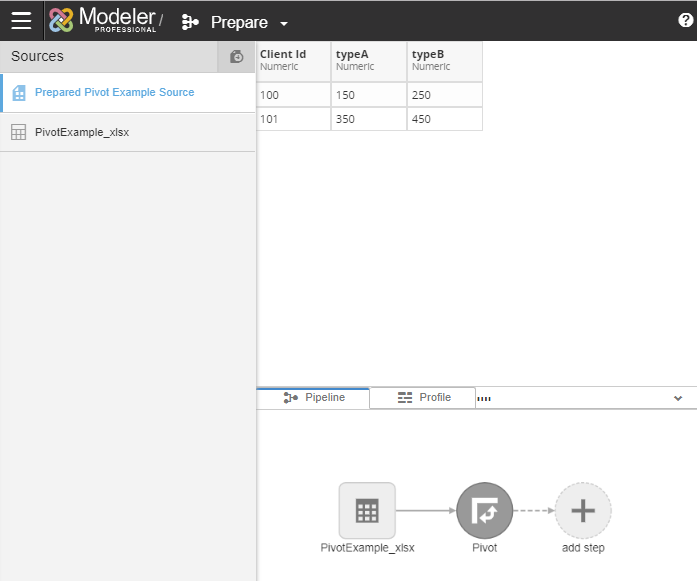Select PivotExample_xlsx in Sources list

81,132
